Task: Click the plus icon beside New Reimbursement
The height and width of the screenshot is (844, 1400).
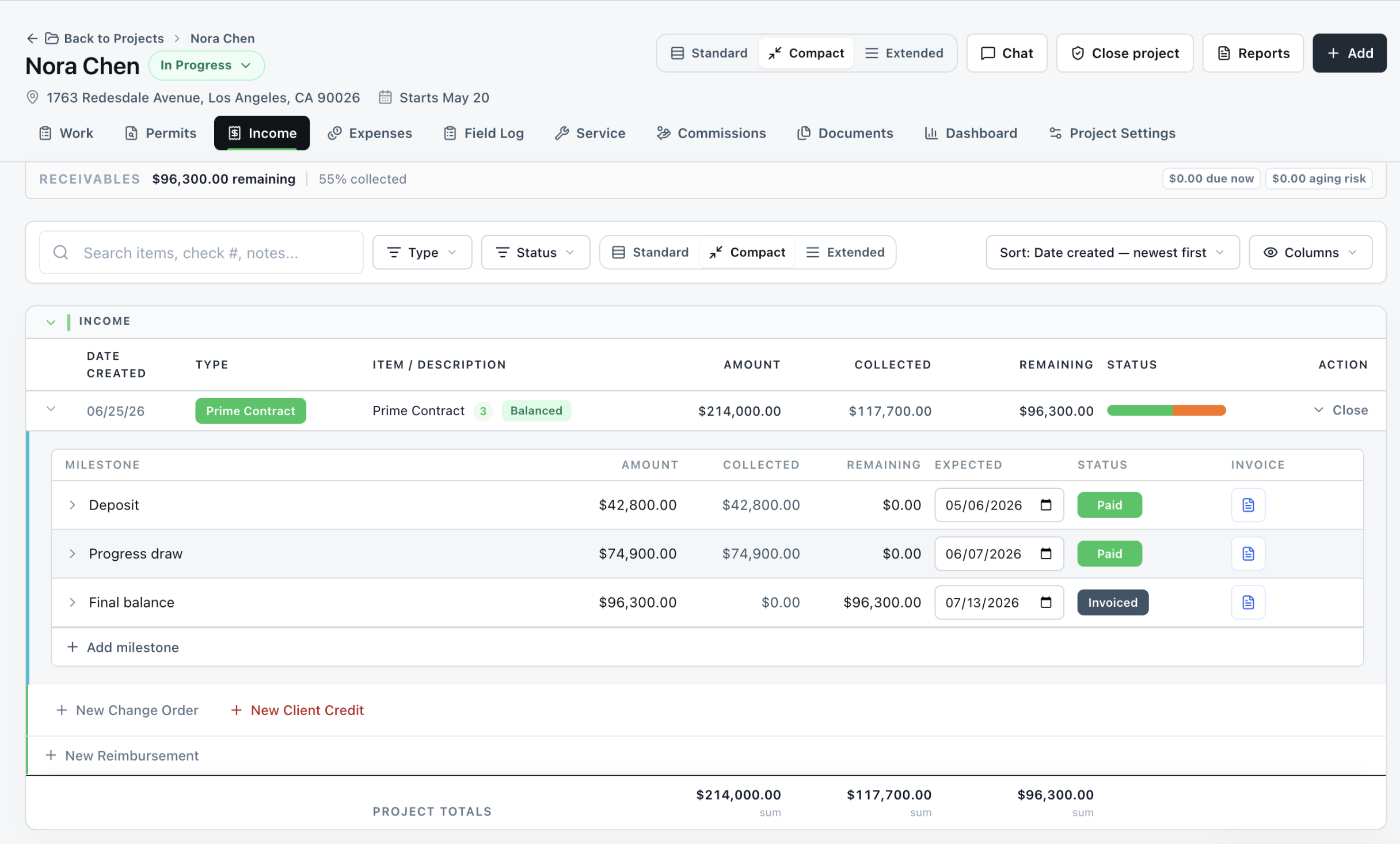Action: tap(51, 755)
